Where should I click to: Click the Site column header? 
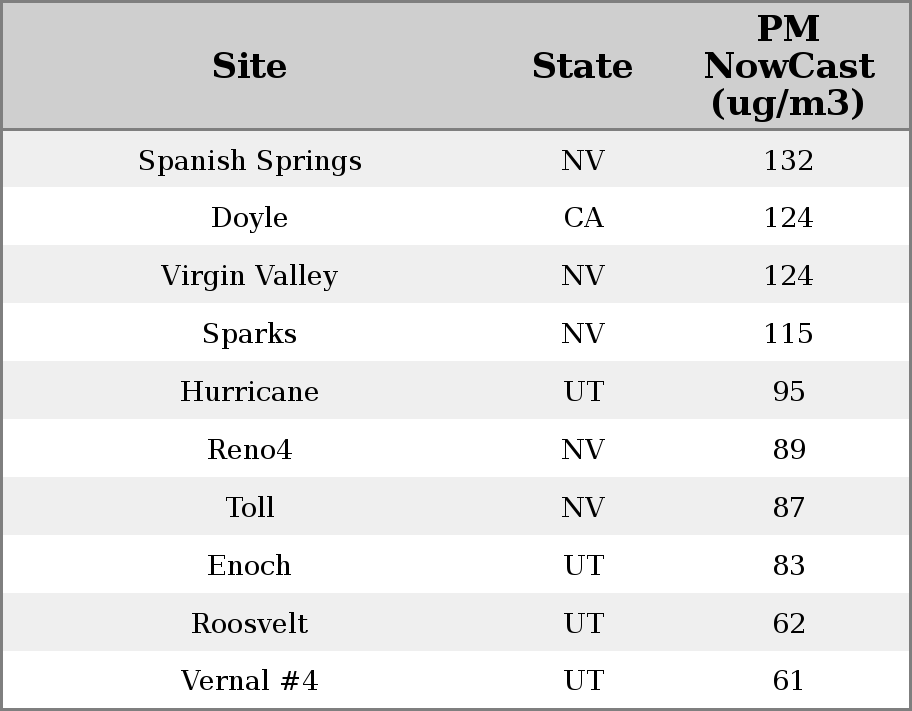[250, 66]
